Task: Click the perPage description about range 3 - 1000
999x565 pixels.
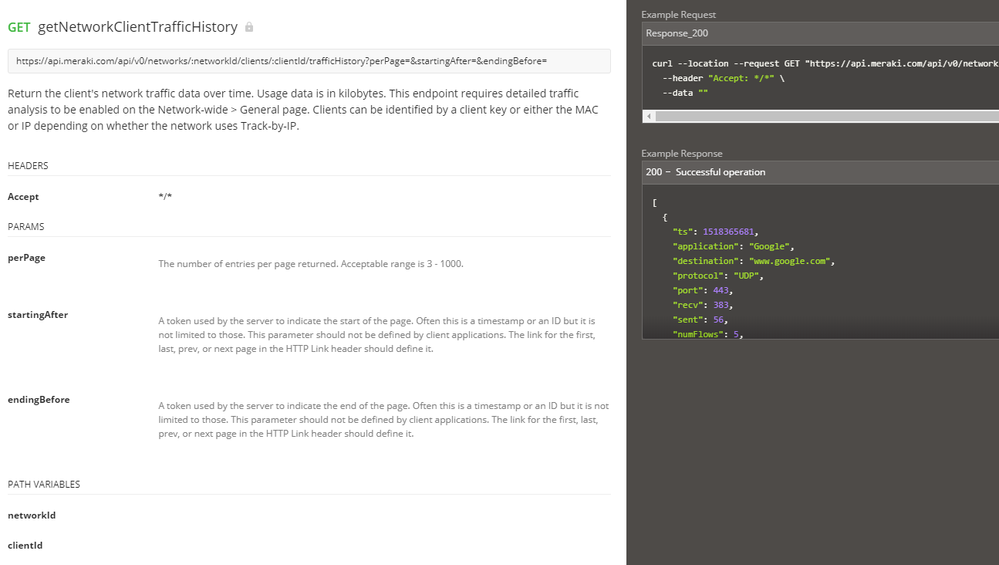Action: click(x=311, y=264)
